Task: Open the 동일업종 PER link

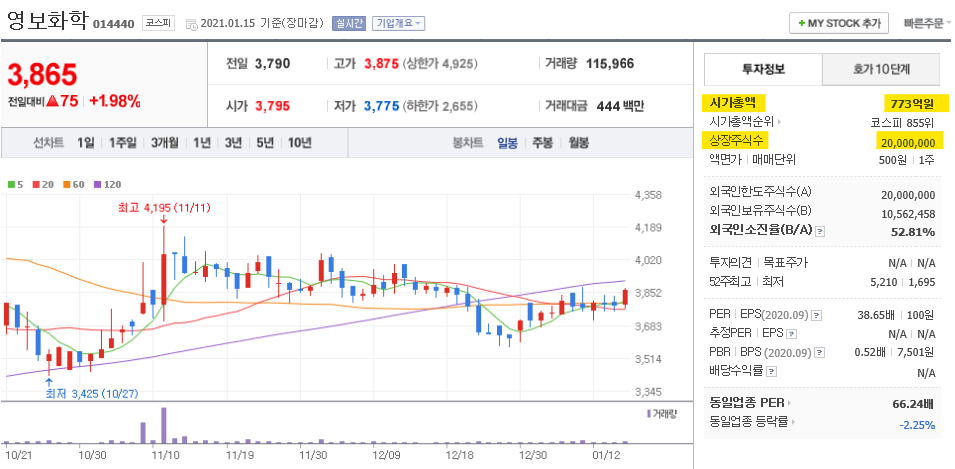Action: click(x=752, y=403)
